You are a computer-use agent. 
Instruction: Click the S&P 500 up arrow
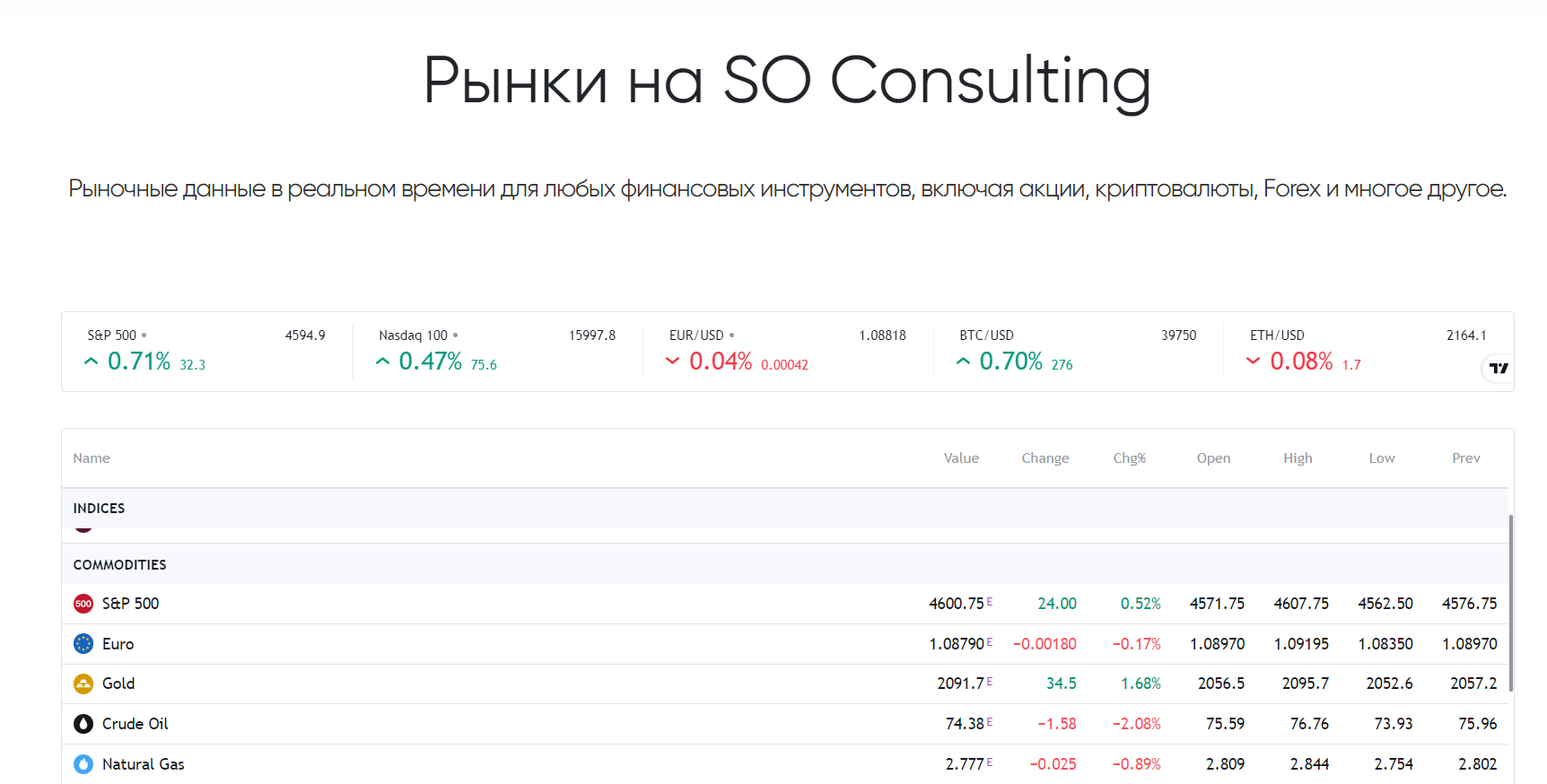[91, 362]
